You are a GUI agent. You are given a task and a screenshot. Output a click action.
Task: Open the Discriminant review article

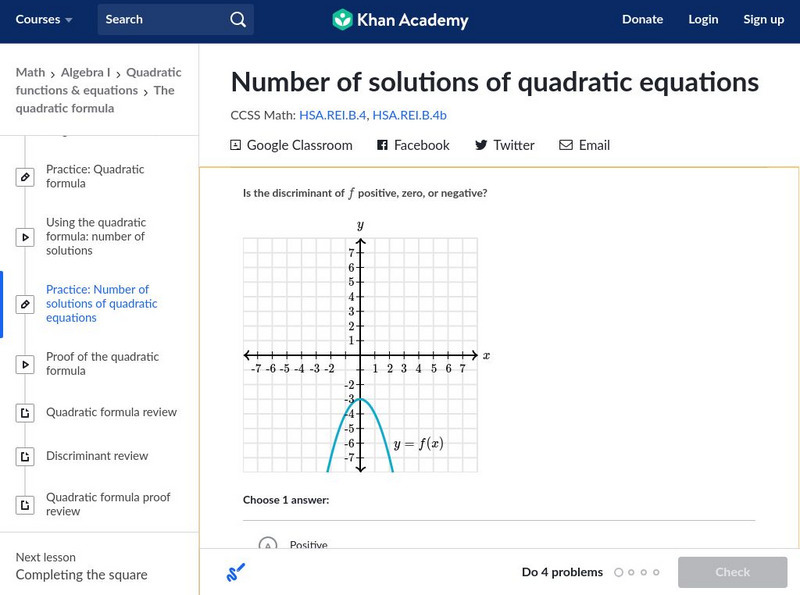click(97, 456)
